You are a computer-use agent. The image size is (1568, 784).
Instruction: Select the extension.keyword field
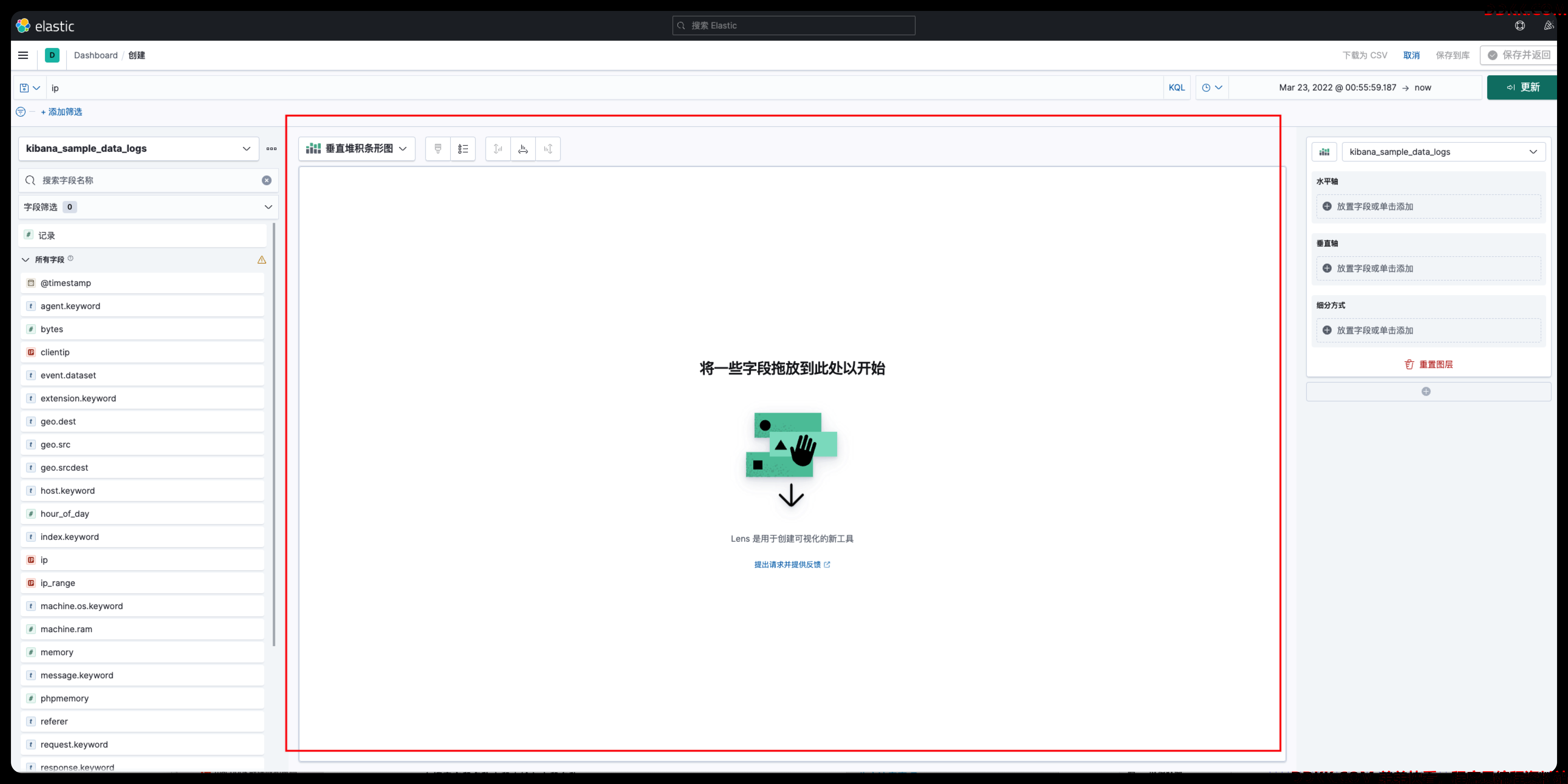[142, 399]
